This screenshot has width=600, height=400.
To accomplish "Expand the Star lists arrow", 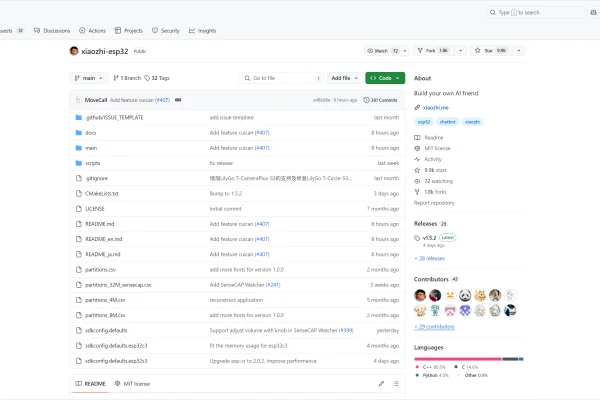I will (519, 51).
